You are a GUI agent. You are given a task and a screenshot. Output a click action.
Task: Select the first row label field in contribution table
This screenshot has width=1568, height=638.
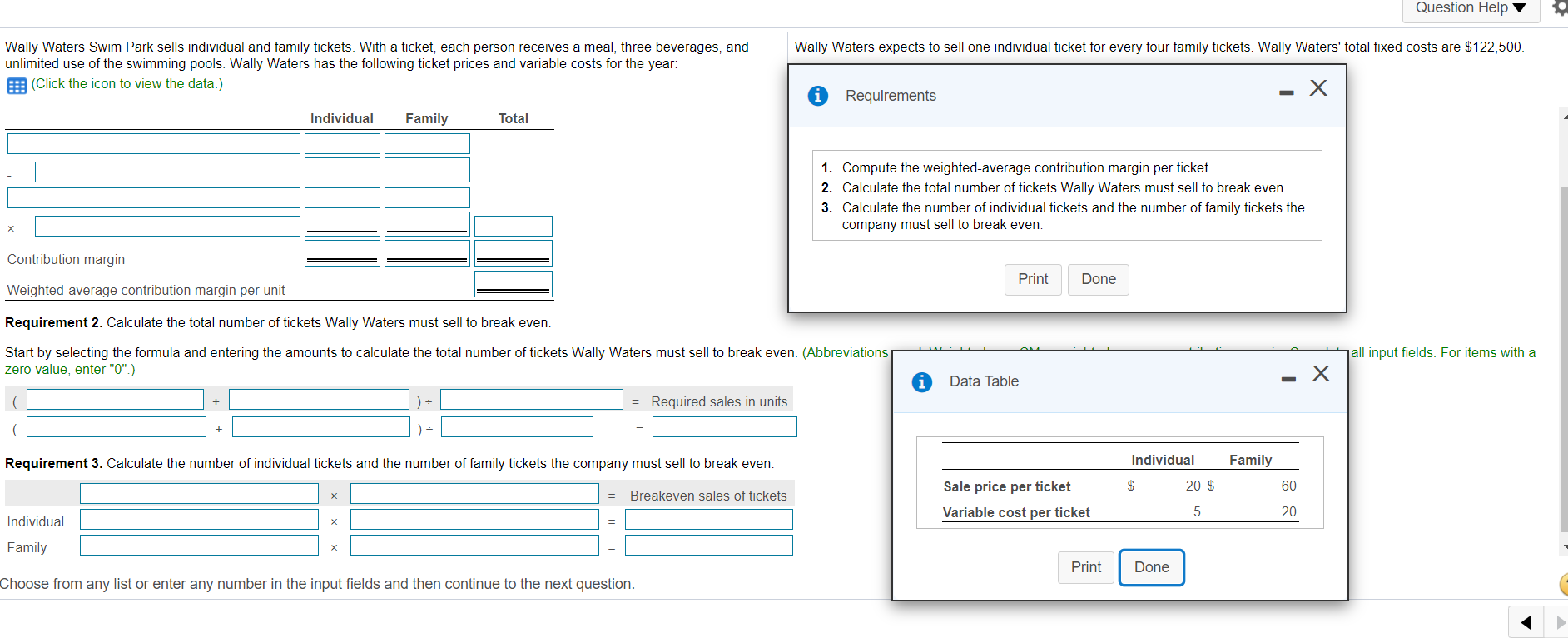tap(154, 144)
